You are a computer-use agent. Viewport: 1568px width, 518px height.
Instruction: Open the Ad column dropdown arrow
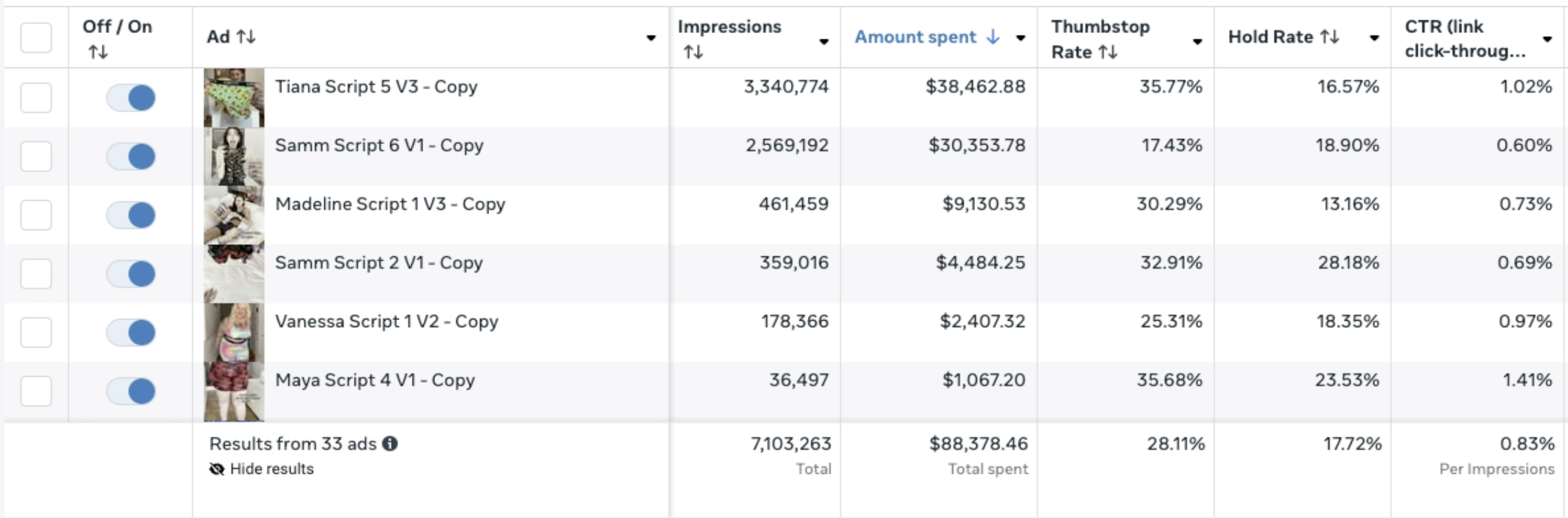[x=651, y=38]
